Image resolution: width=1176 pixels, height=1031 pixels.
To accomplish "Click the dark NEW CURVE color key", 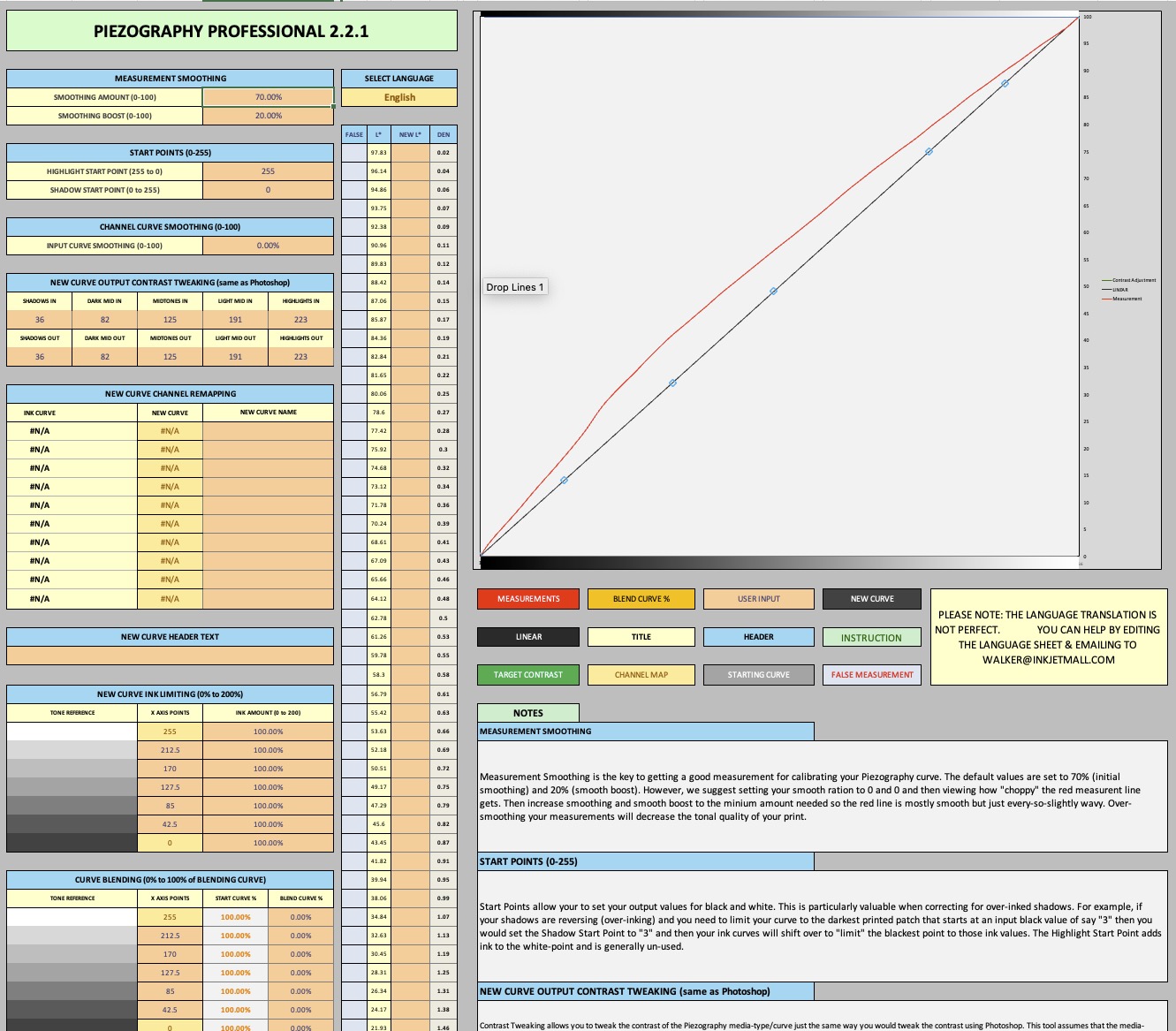I will [872, 599].
